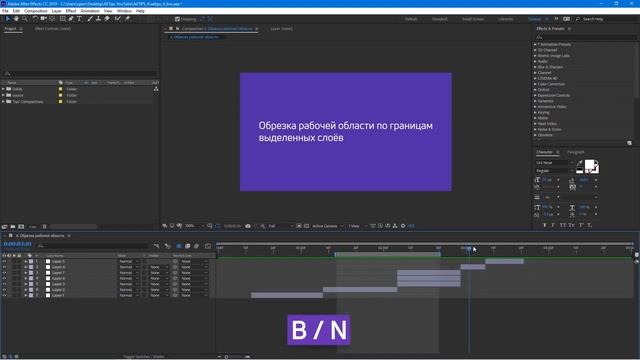Click the timeline layer search field

click(x=92, y=246)
